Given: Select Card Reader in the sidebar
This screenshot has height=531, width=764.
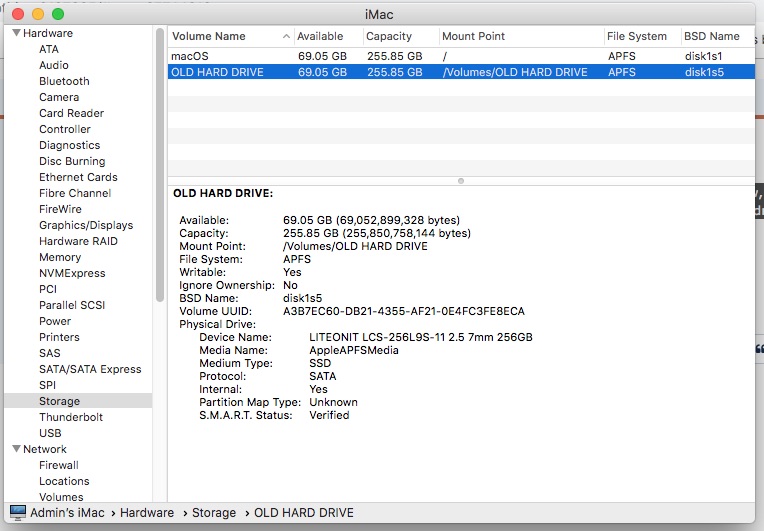Looking at the screenshot, I should click(x=72, y=113).
